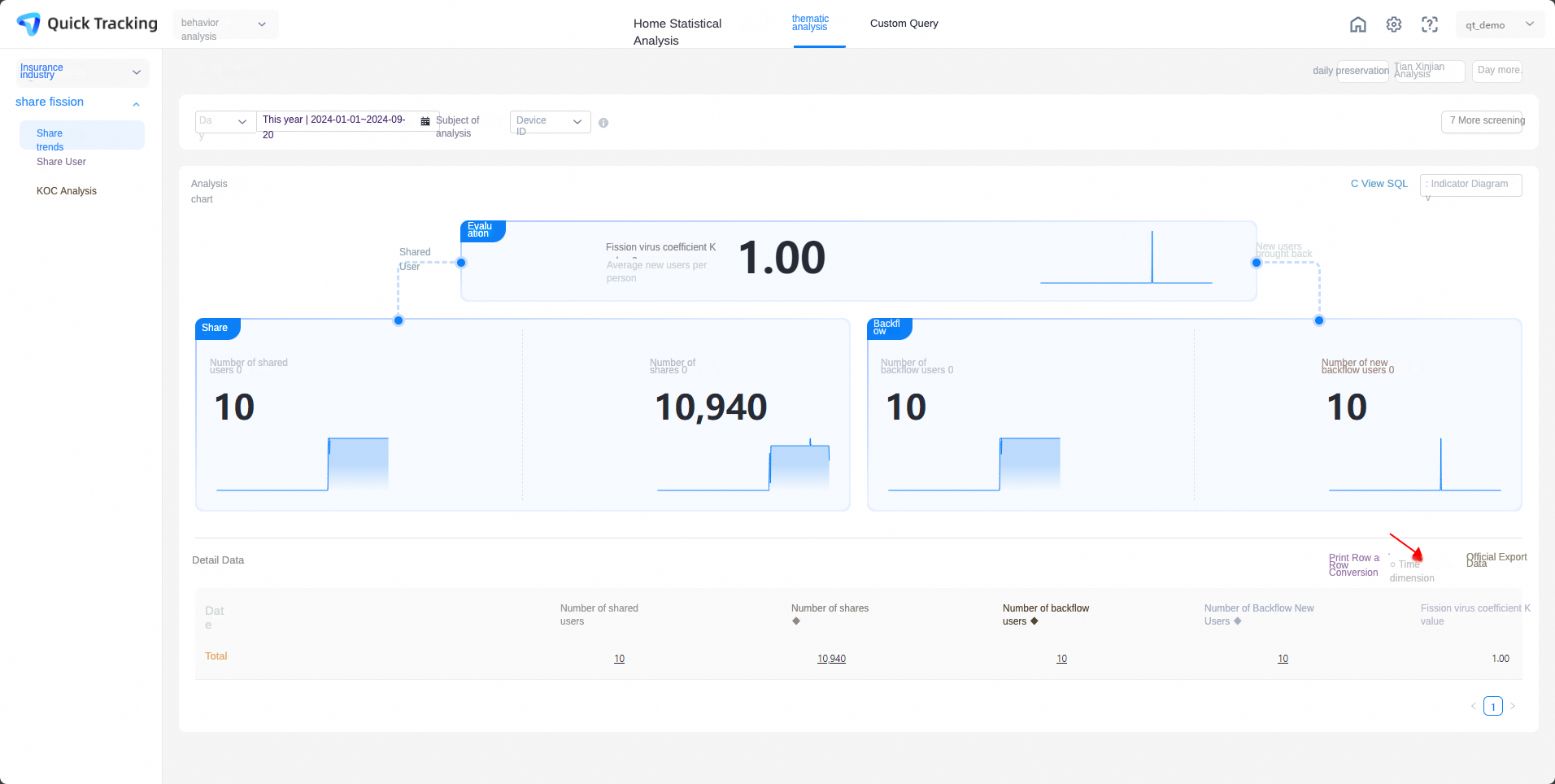Sort by Number of Backflow New Users icon

(x=1238, y=621)
